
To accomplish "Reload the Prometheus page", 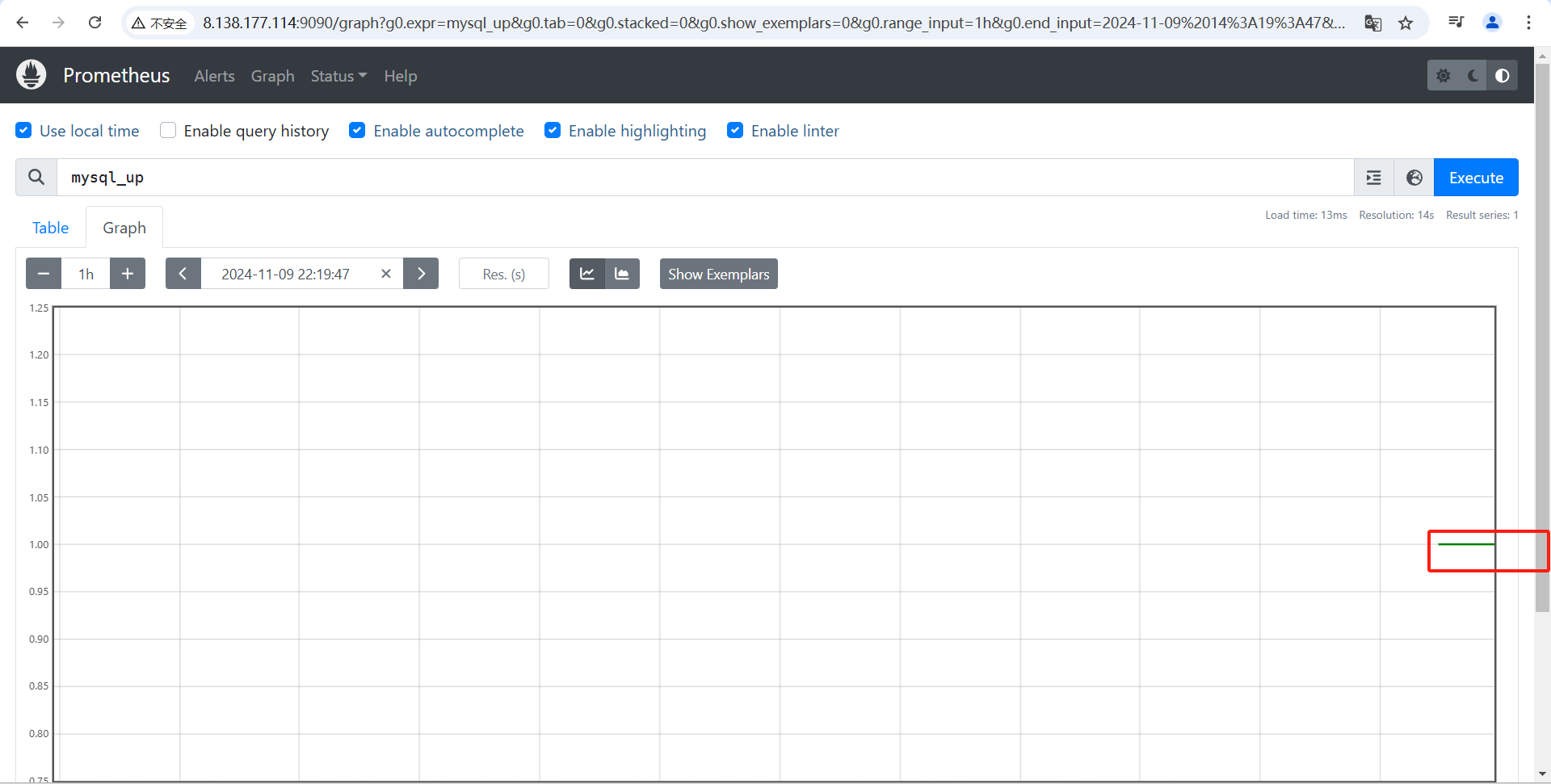I will (95, 23).
